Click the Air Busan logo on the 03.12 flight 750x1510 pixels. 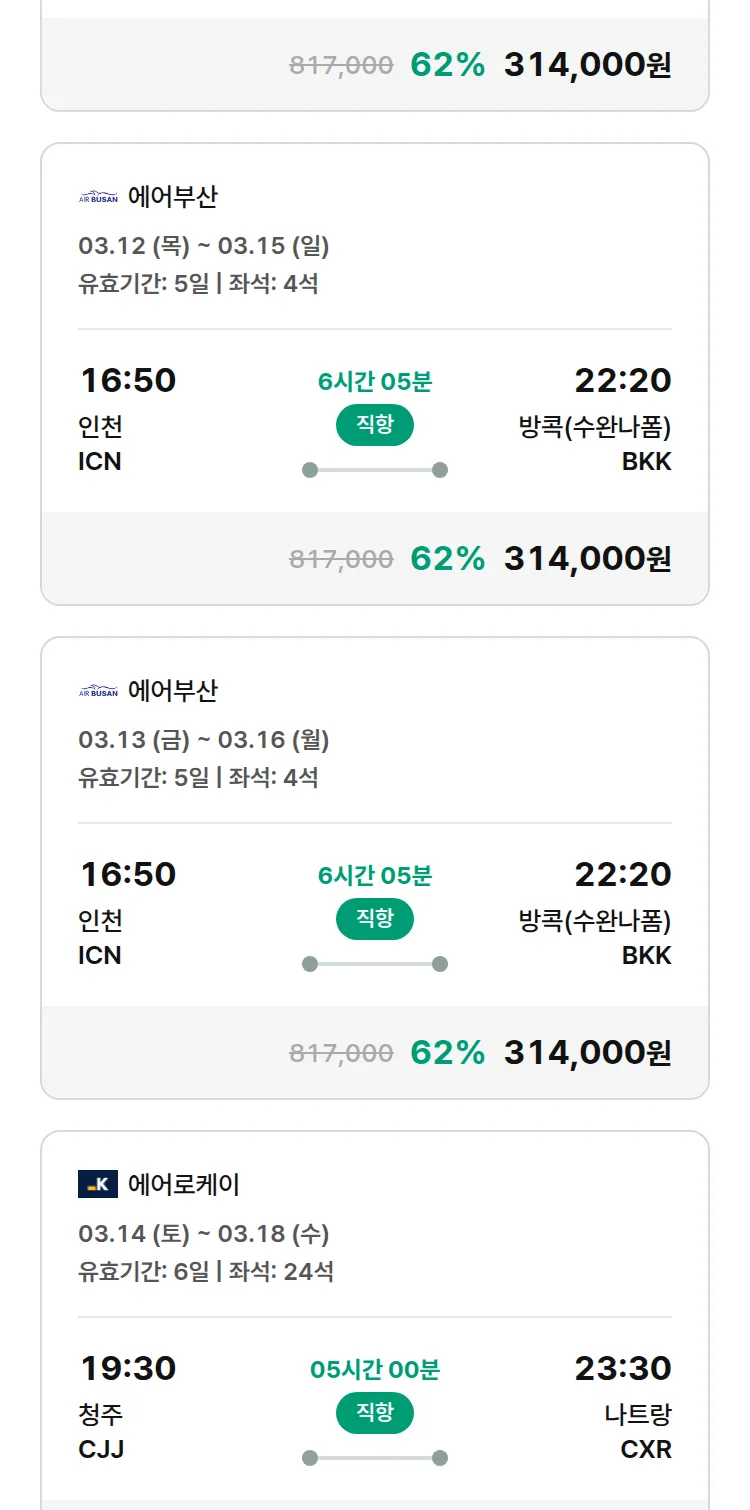pyautogui.click(x=98, y=197)
